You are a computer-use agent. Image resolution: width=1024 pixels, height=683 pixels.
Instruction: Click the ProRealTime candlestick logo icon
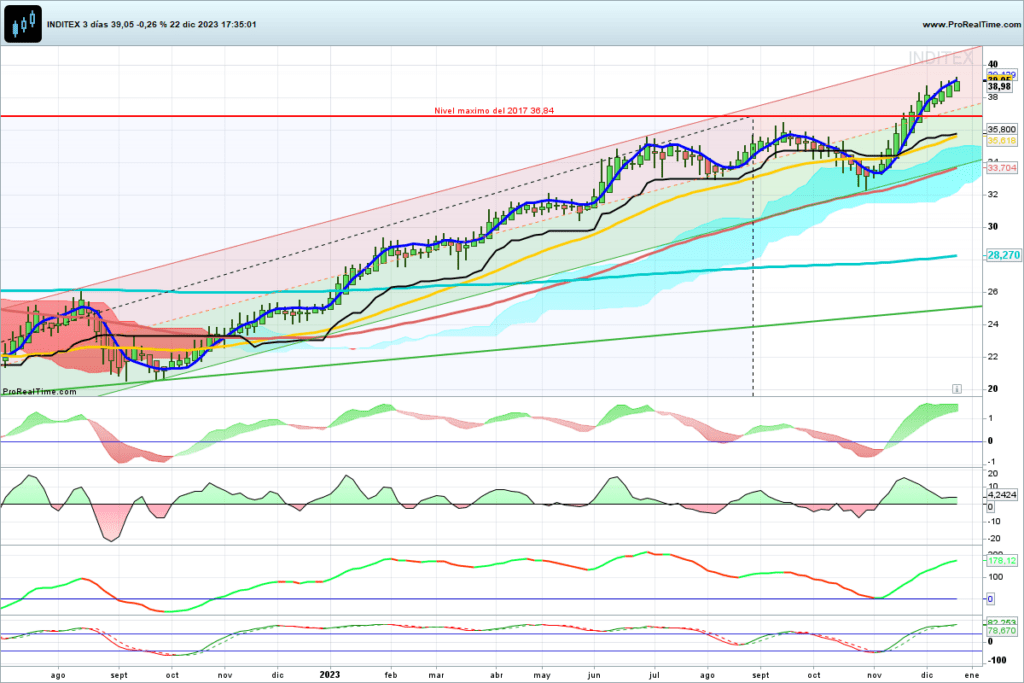(x=23, y=24)
